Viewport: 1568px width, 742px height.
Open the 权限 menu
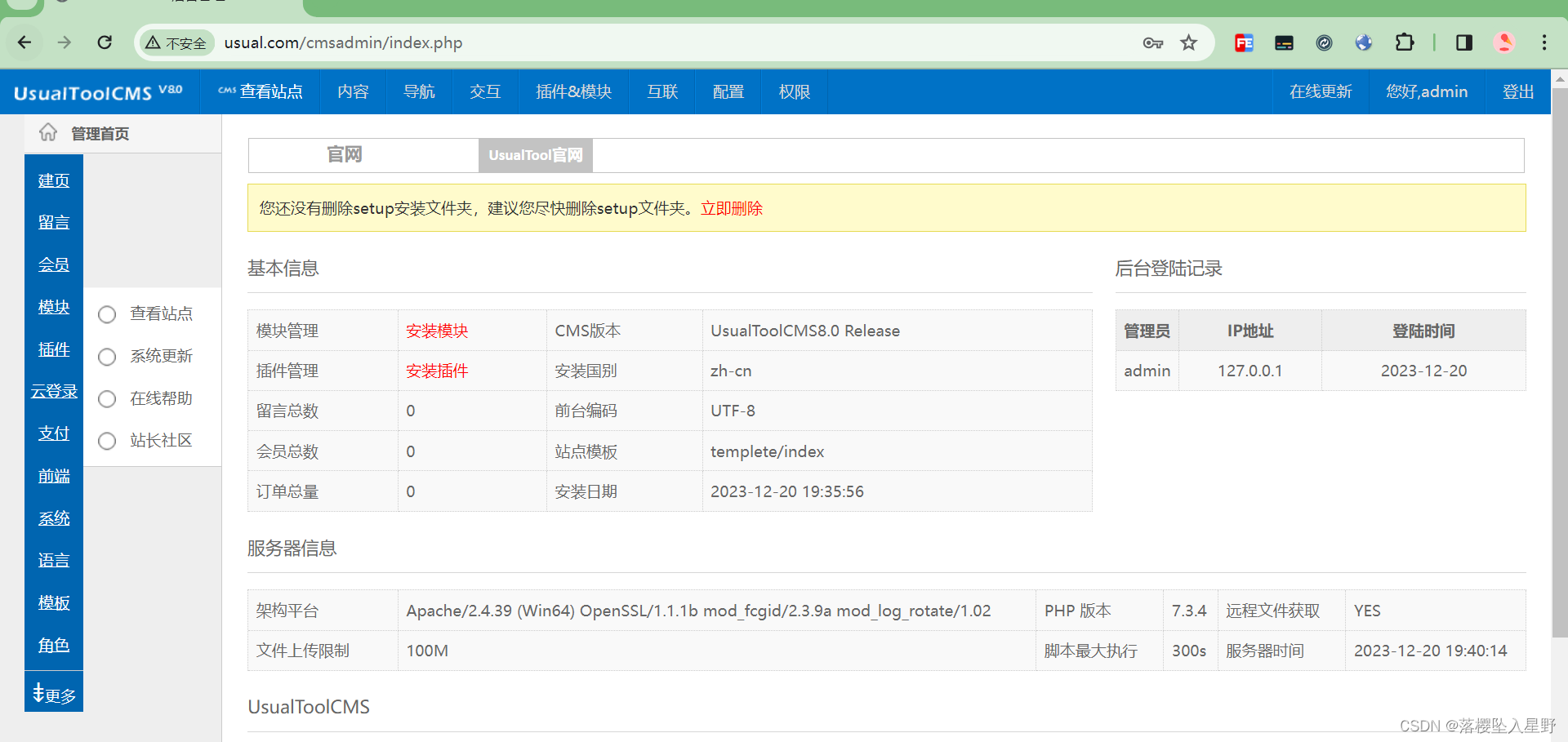[x=795, y=91]
